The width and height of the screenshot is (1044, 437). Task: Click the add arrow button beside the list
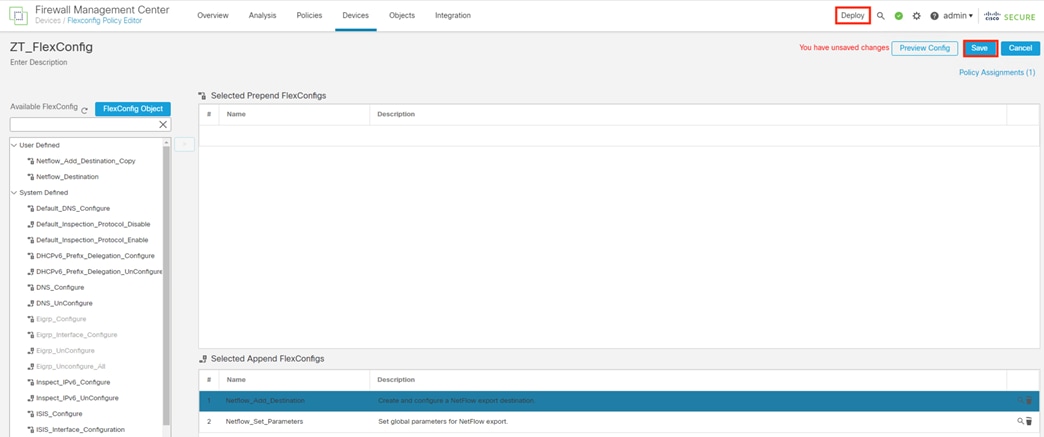[x=184, y=145]
